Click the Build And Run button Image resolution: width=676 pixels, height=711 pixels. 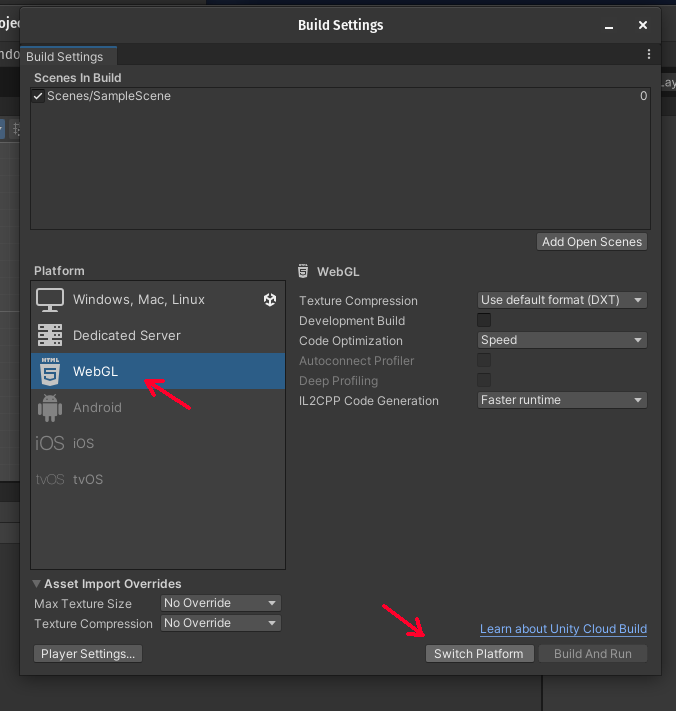point(593,654)
